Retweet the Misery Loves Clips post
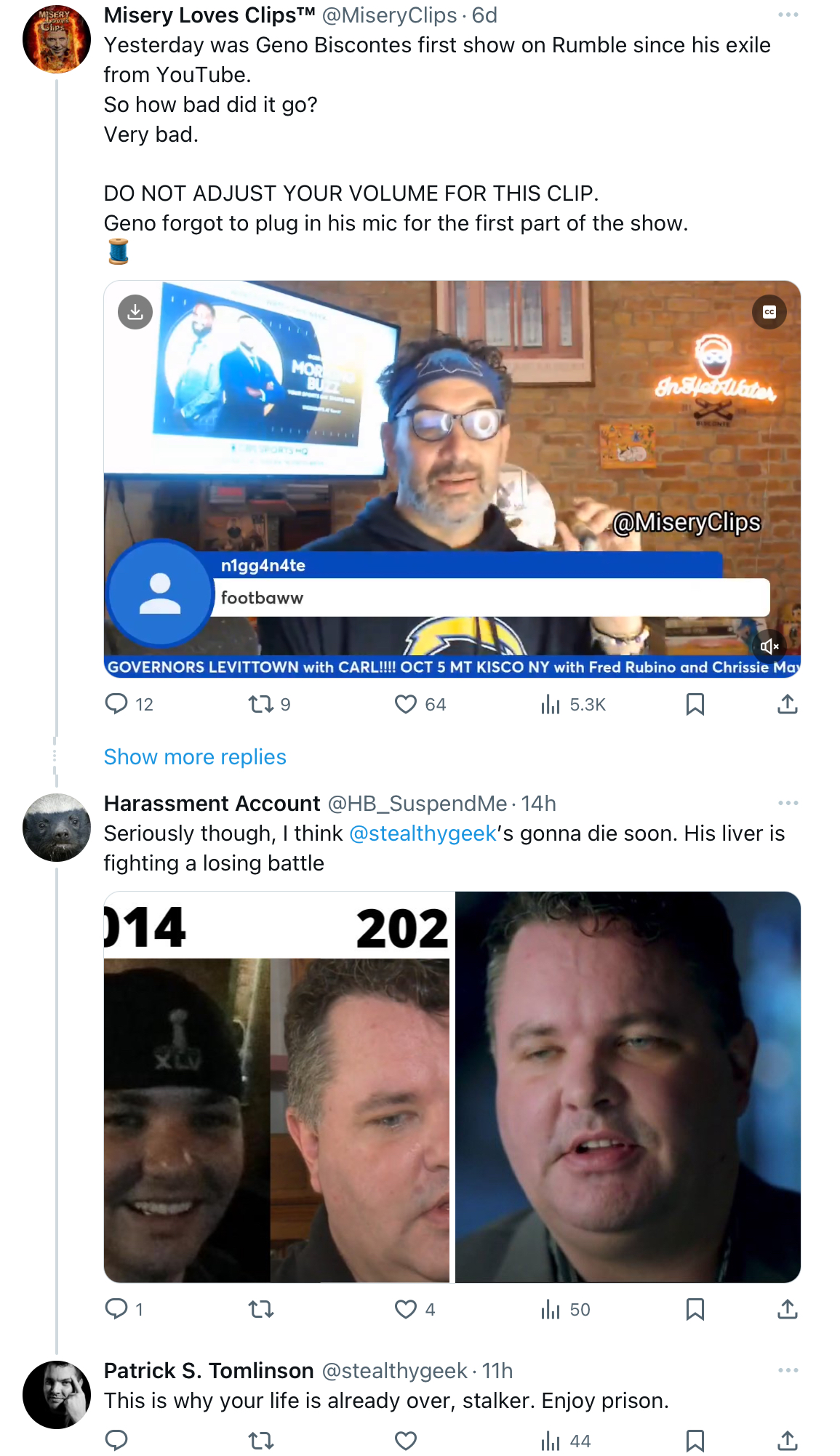The height and width of the screenshot is (1456, 840). [x=260, y=703]
